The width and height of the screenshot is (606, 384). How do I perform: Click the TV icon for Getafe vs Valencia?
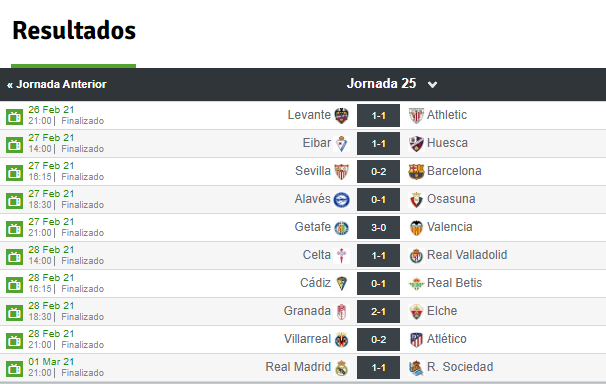tap(15, 229)
